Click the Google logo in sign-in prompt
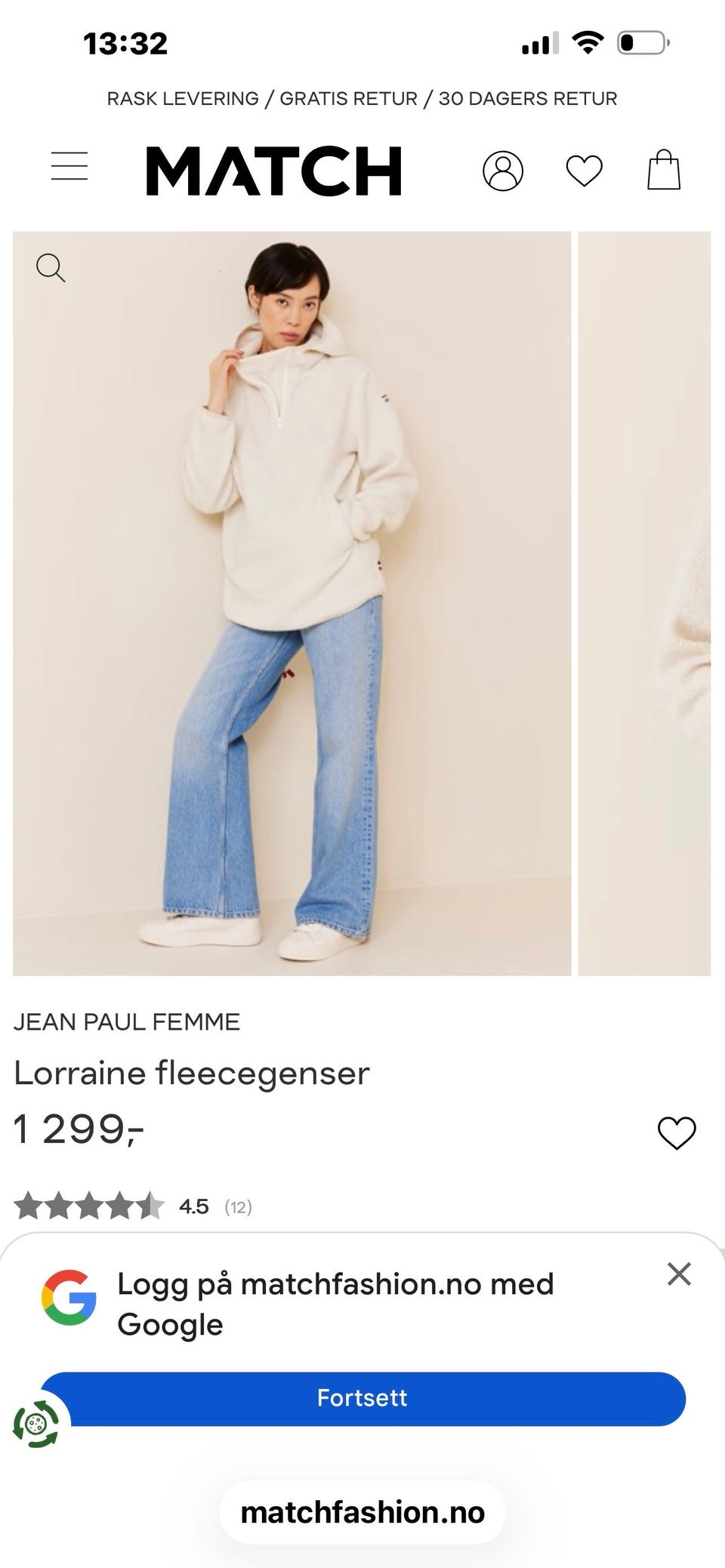The image size is (725, 1568). tap(69, 1298)
